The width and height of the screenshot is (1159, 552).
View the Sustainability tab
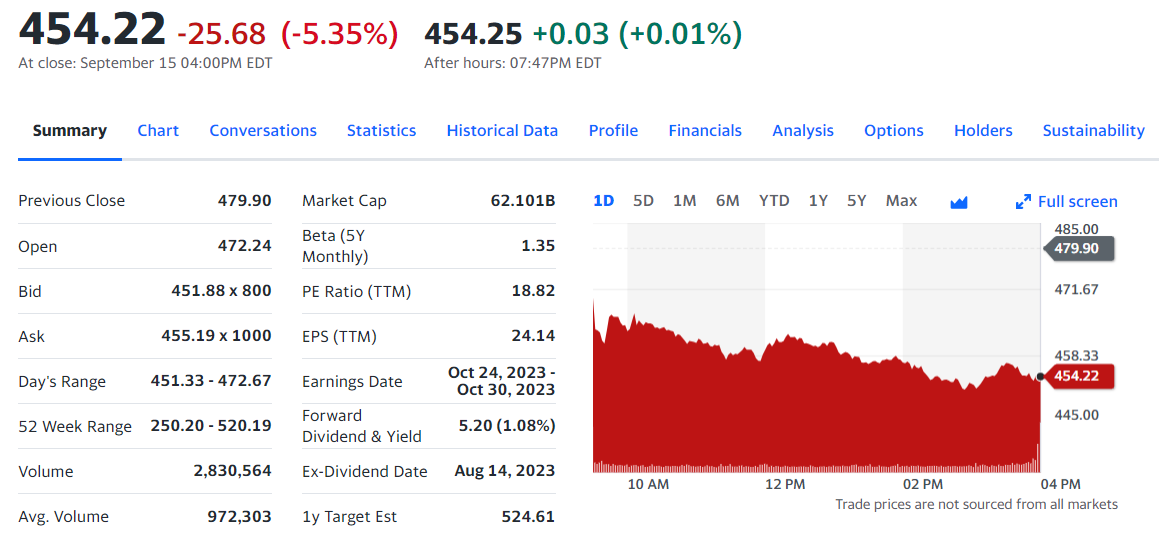[1093, 130]
